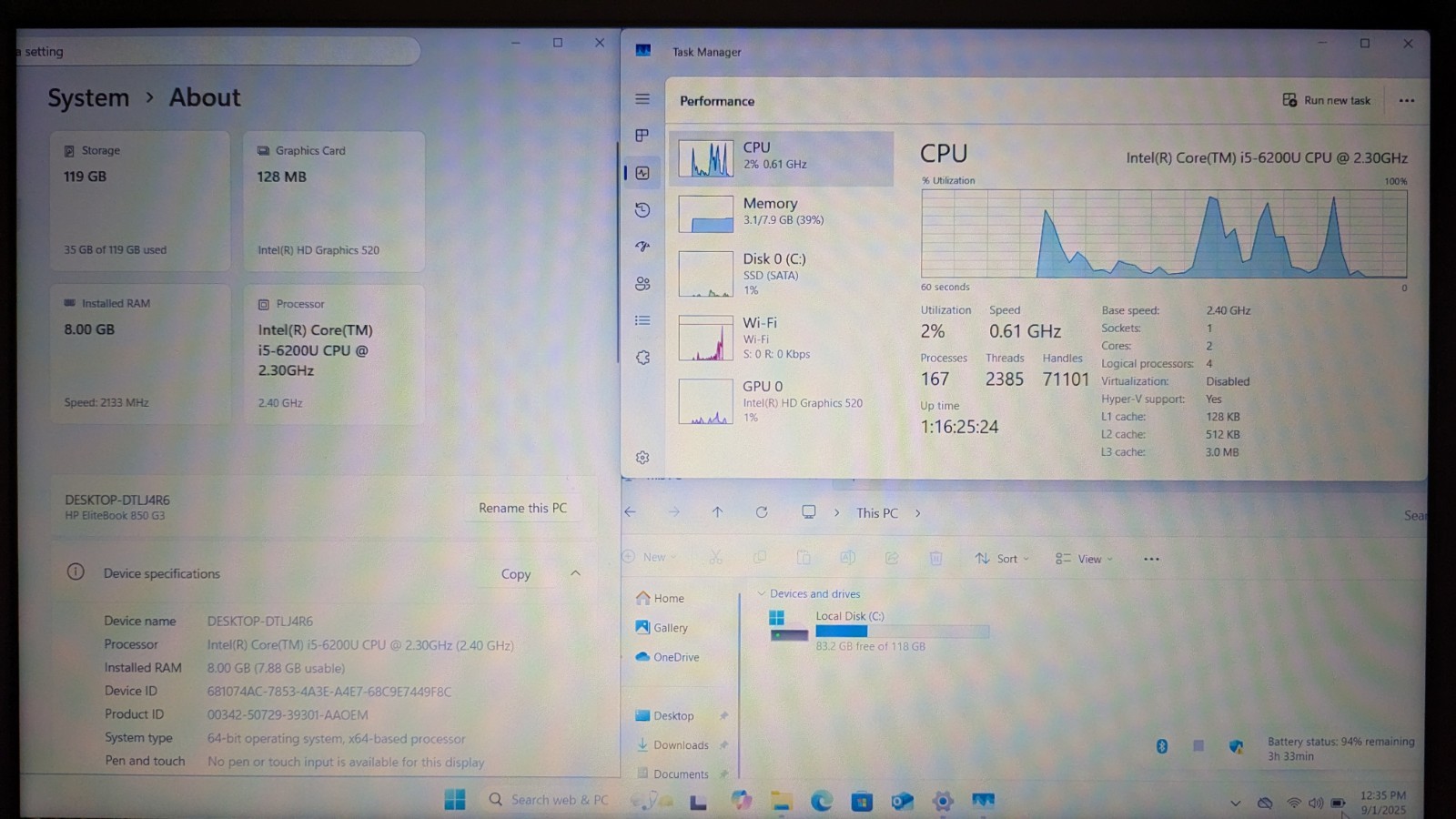
Task: Open Sort dropdown in File Explorer
Action: click(x=1002, y=559)
